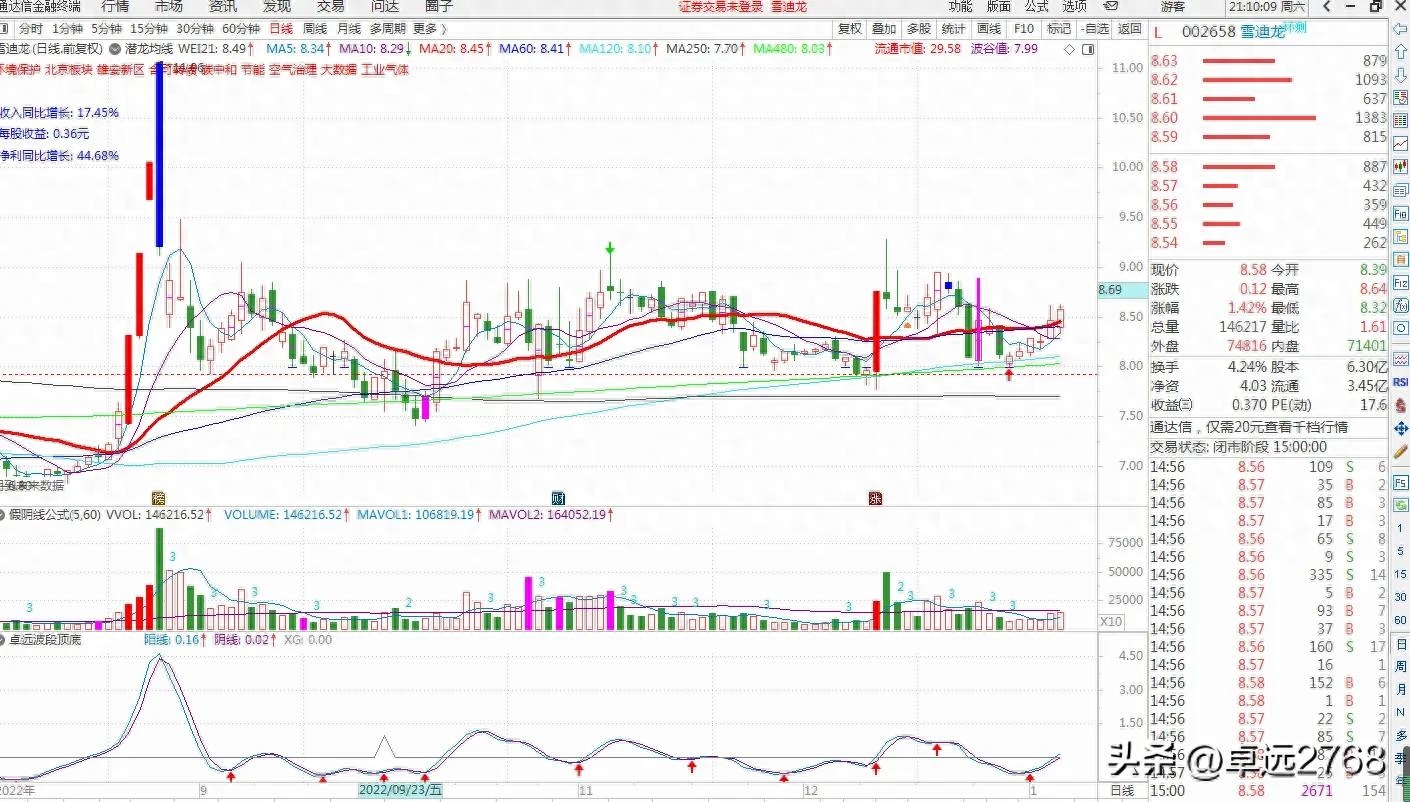
Task: Click the 财 info marker on timeline
Action: 558,497
